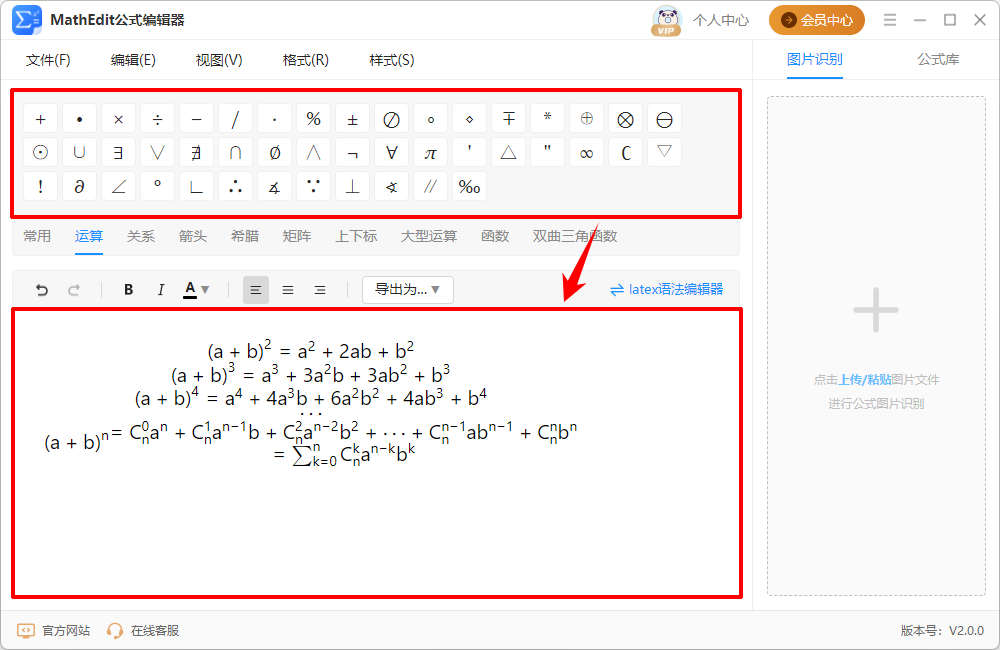Insert the multiplication cross symbol
Viewport: 1000px width, 650px height.
click(x=119, y=119)
